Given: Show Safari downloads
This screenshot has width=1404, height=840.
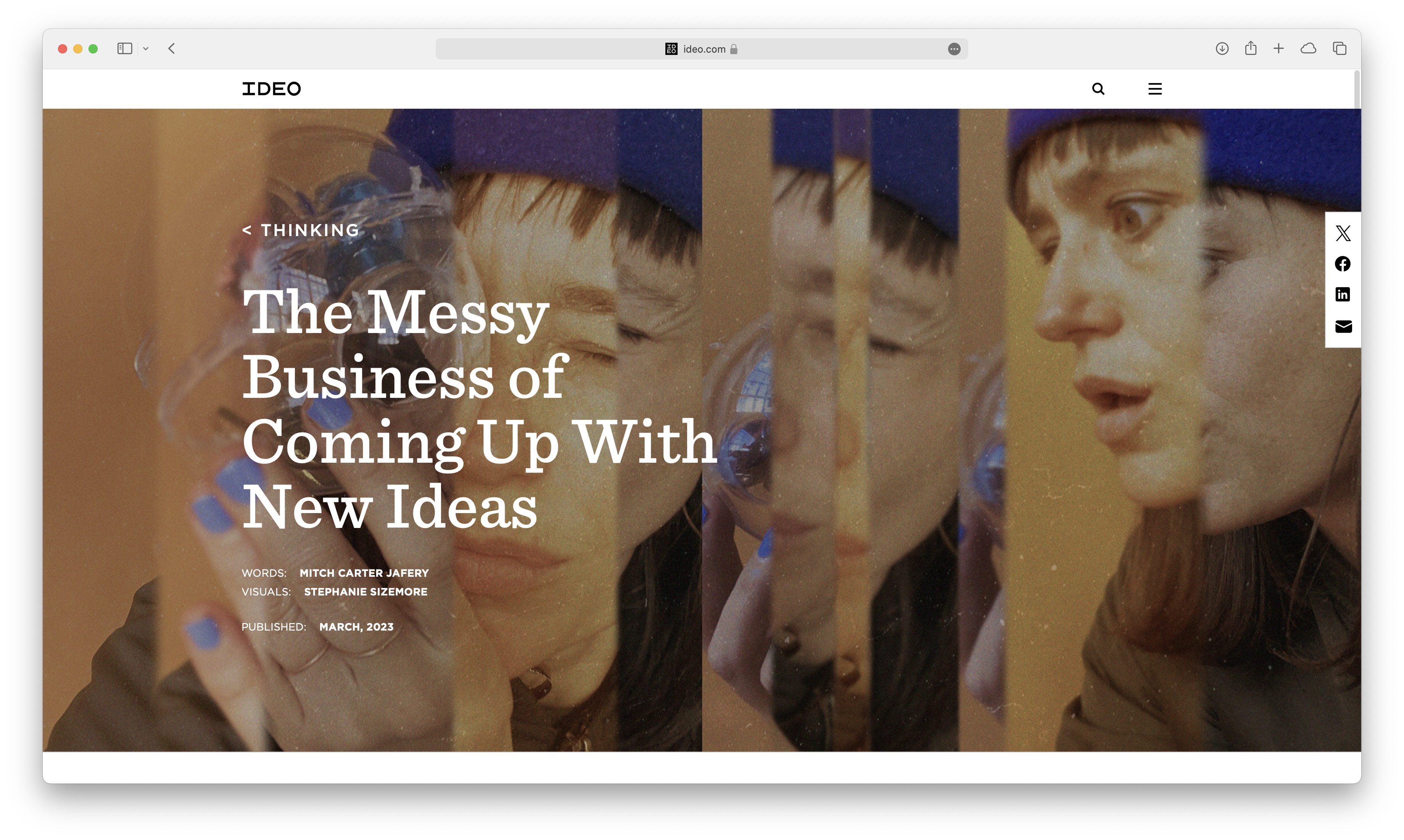Looking at the screenshot, I should (x=1222, y=49).
